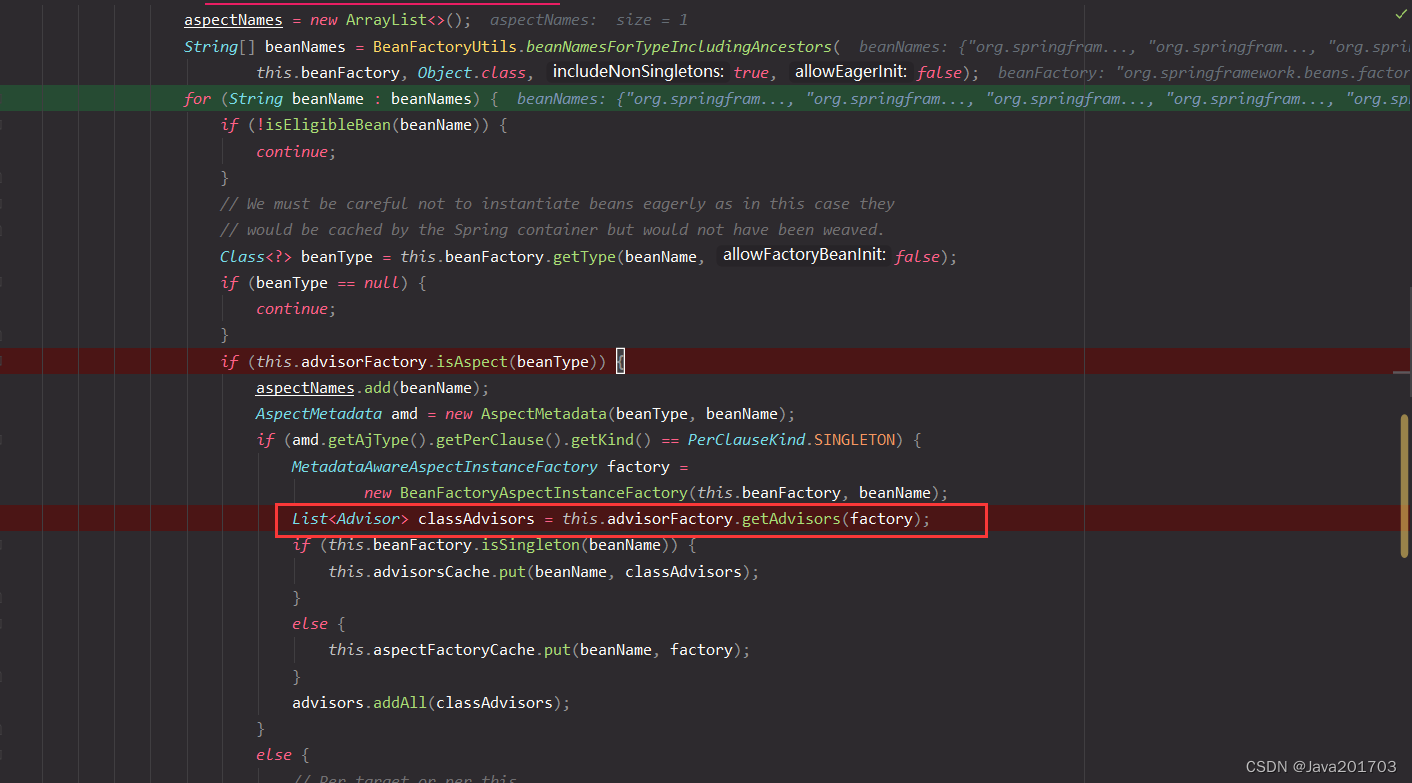The width and height of the screenshot is (1412, 783).
Task: Click the aspectFactoryCache field reference
Action: [x=453, y=650]
